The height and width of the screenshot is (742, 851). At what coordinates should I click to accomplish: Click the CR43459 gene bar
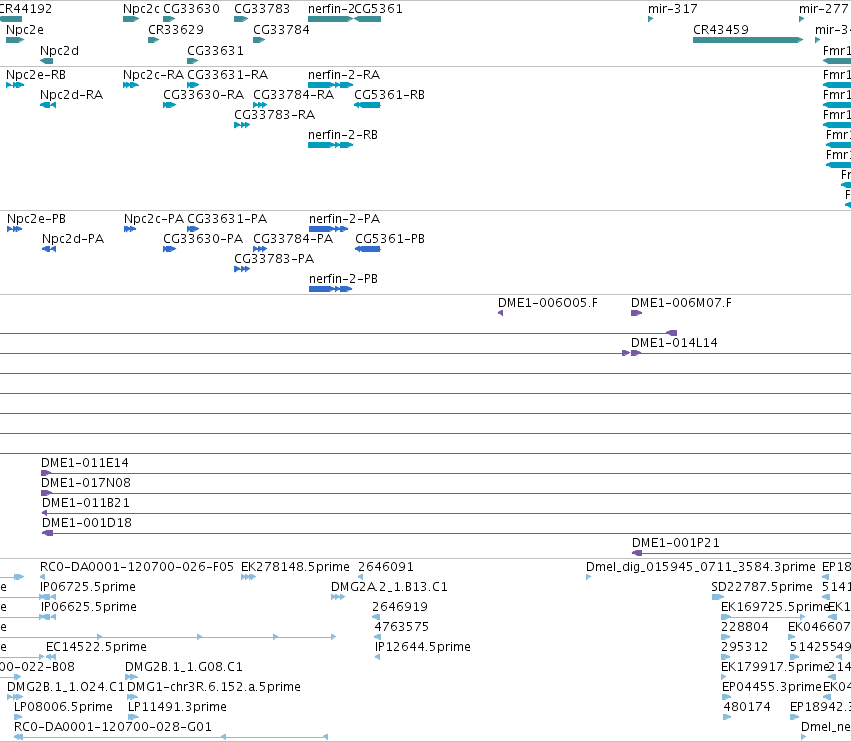748,40
